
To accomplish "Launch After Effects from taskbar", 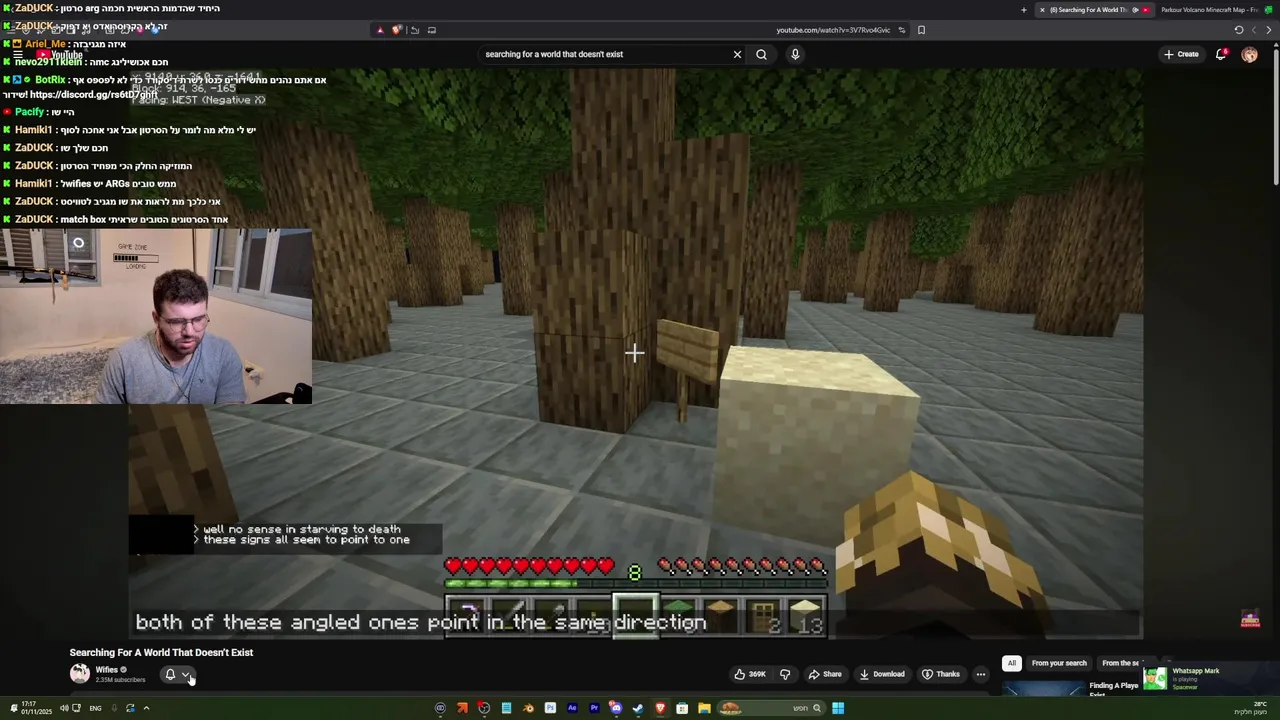I will click(x=572, y=708).
